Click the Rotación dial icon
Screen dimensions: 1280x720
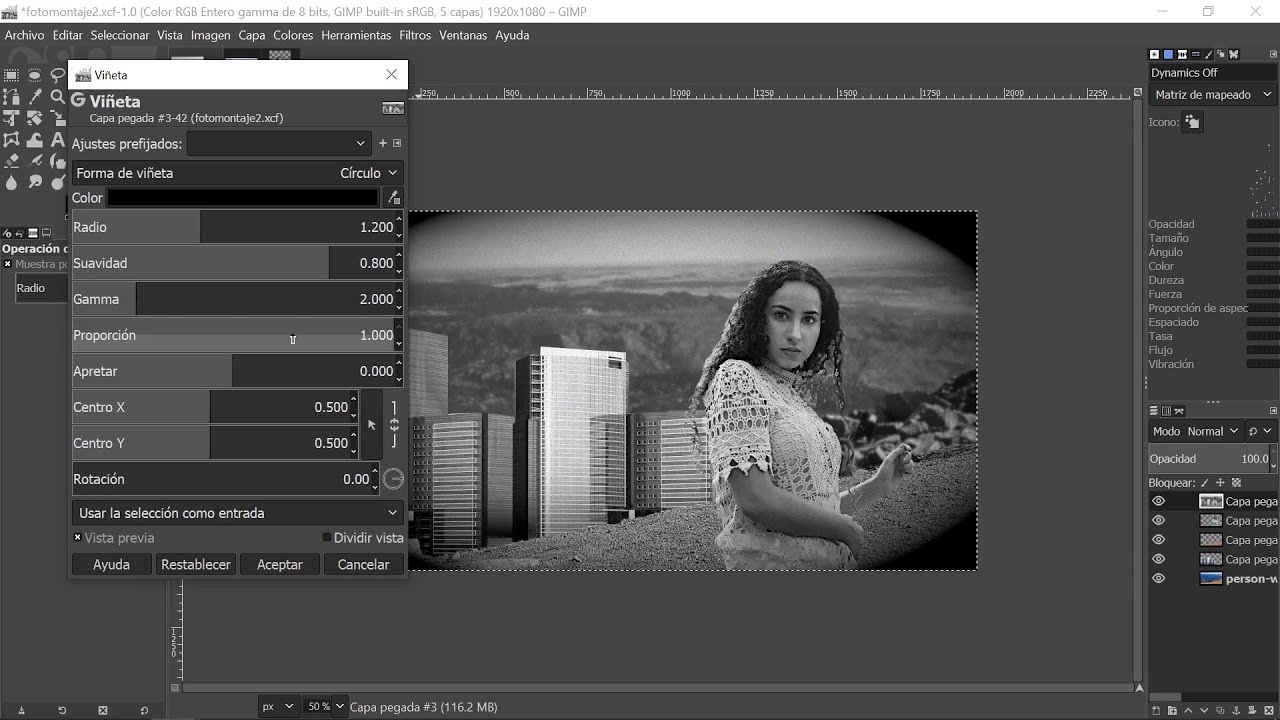394,479
